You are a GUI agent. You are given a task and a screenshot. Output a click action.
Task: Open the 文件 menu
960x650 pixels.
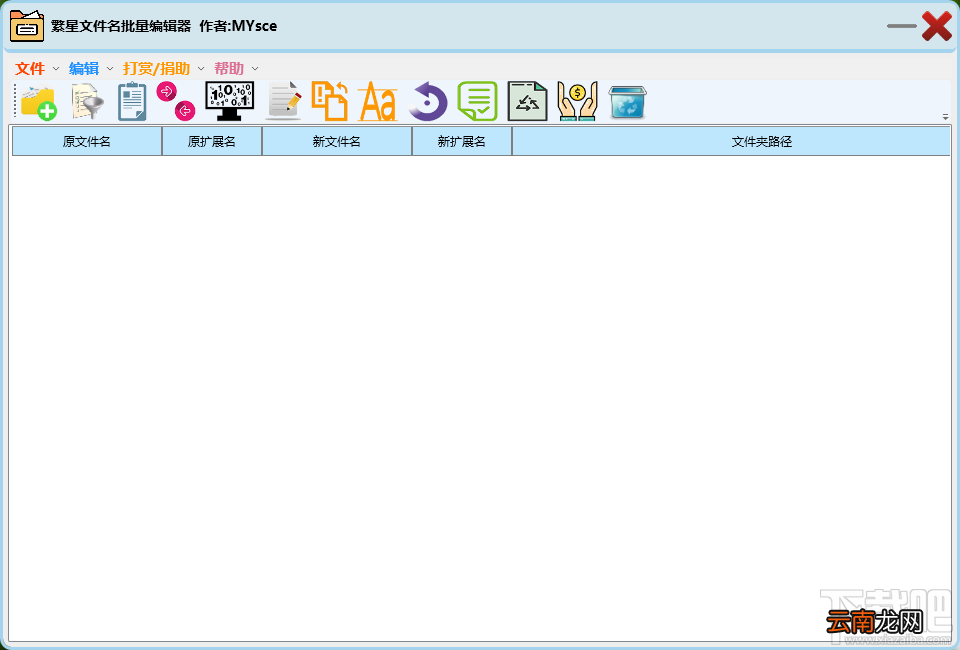click(30, 69)
